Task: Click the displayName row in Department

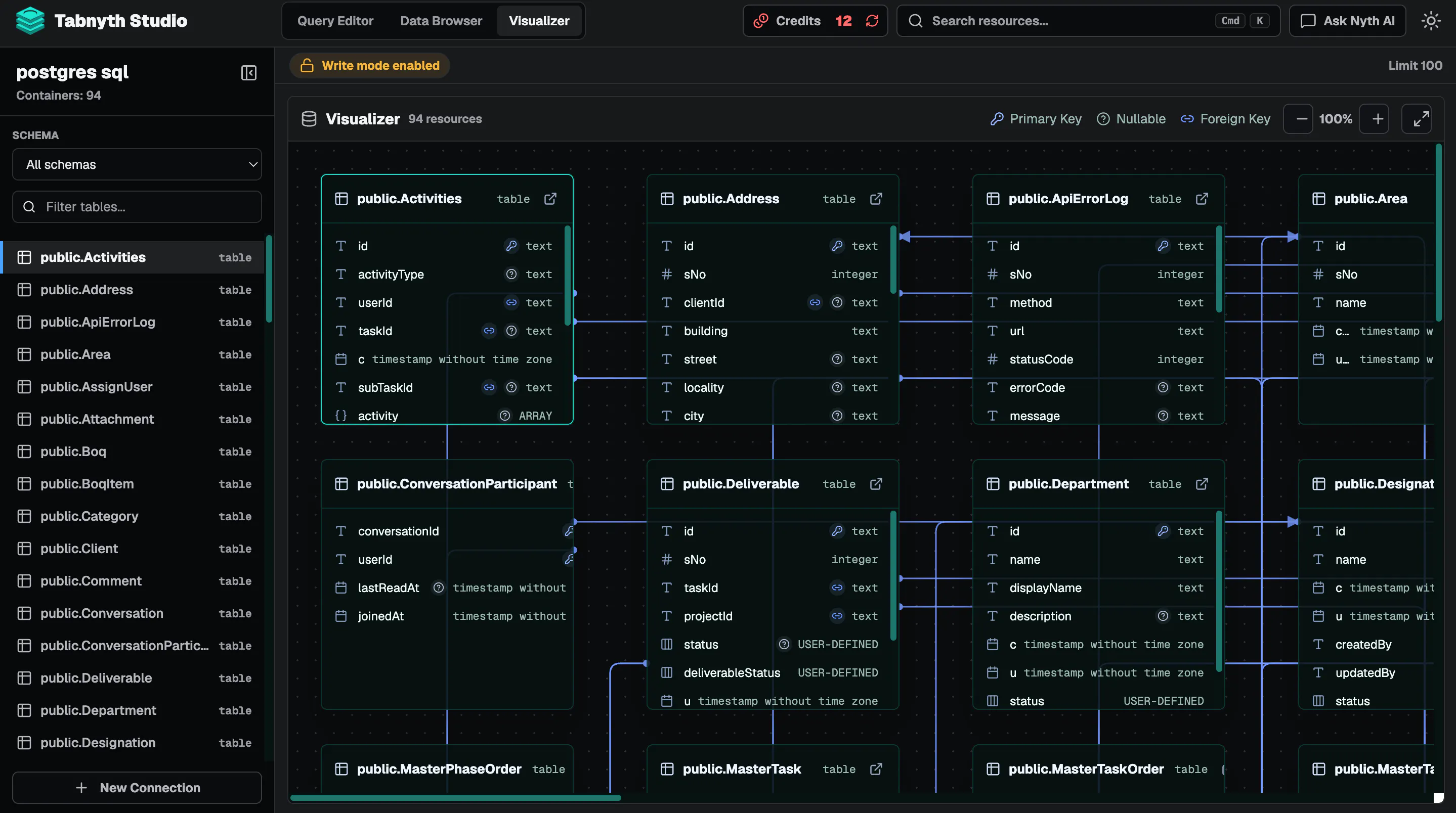Action: coord(1098,588)
